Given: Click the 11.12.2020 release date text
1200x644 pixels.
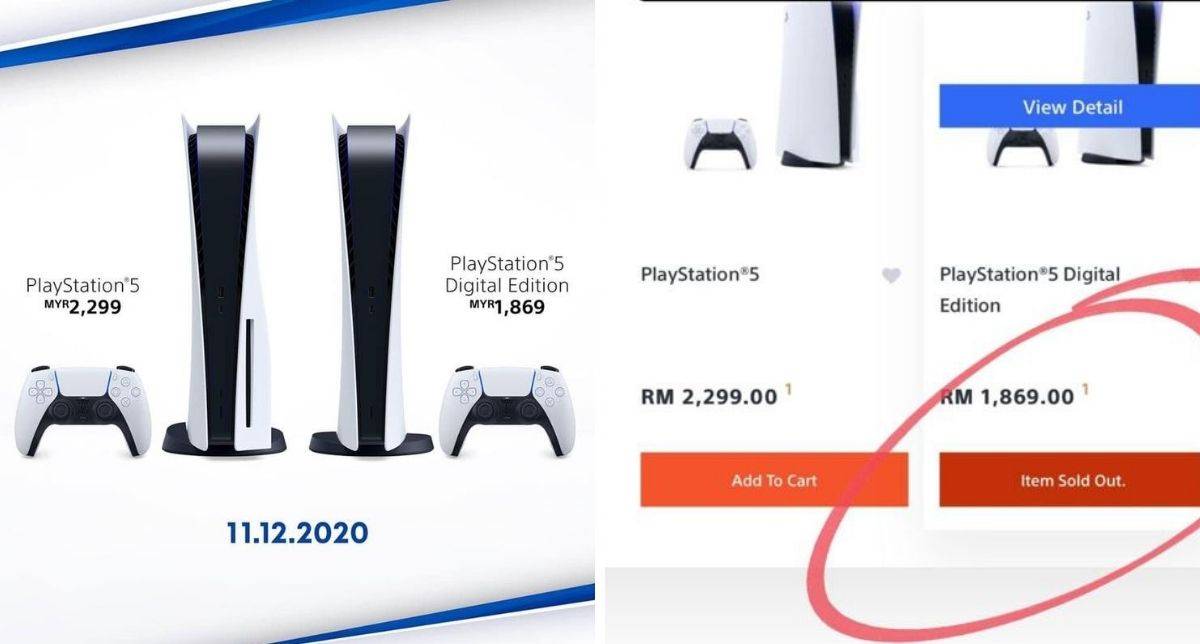Looking at the screenshot, I should tap(297, 533).
